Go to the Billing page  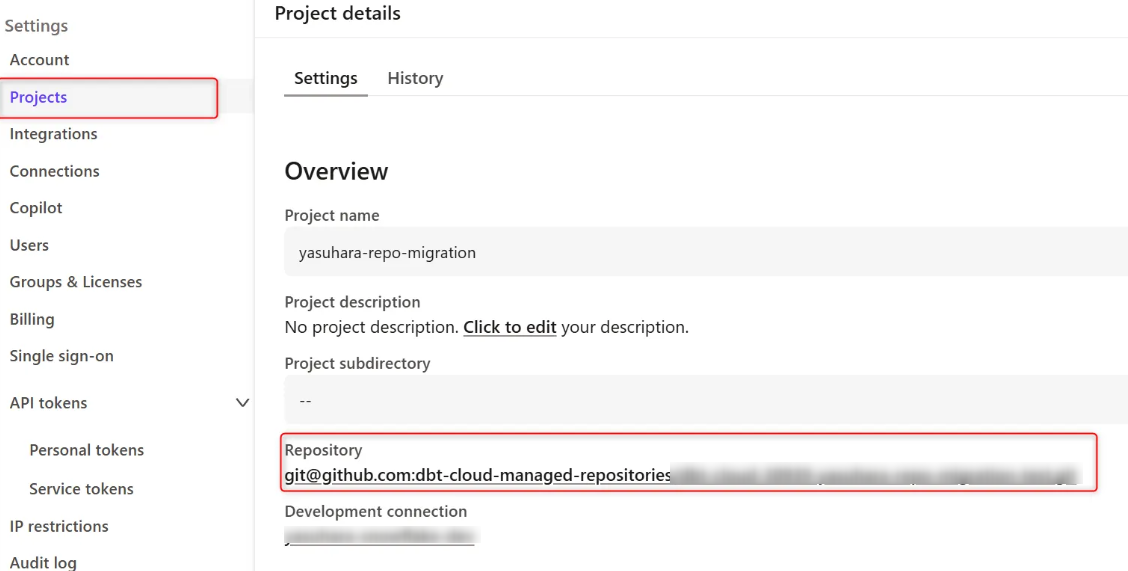32,319
